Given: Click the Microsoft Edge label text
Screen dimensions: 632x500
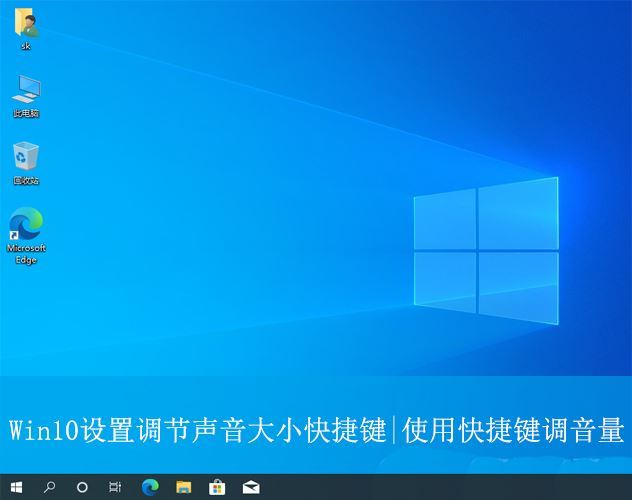Looking at the screenshot, I should [26, 254].
